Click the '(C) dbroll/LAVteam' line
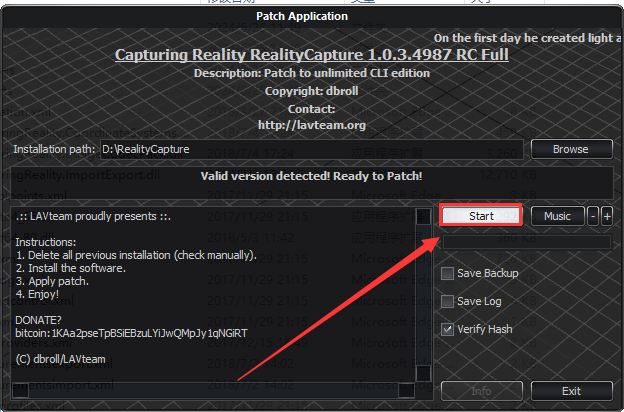Viewport: 624px width, 412px height. point(60,359)
